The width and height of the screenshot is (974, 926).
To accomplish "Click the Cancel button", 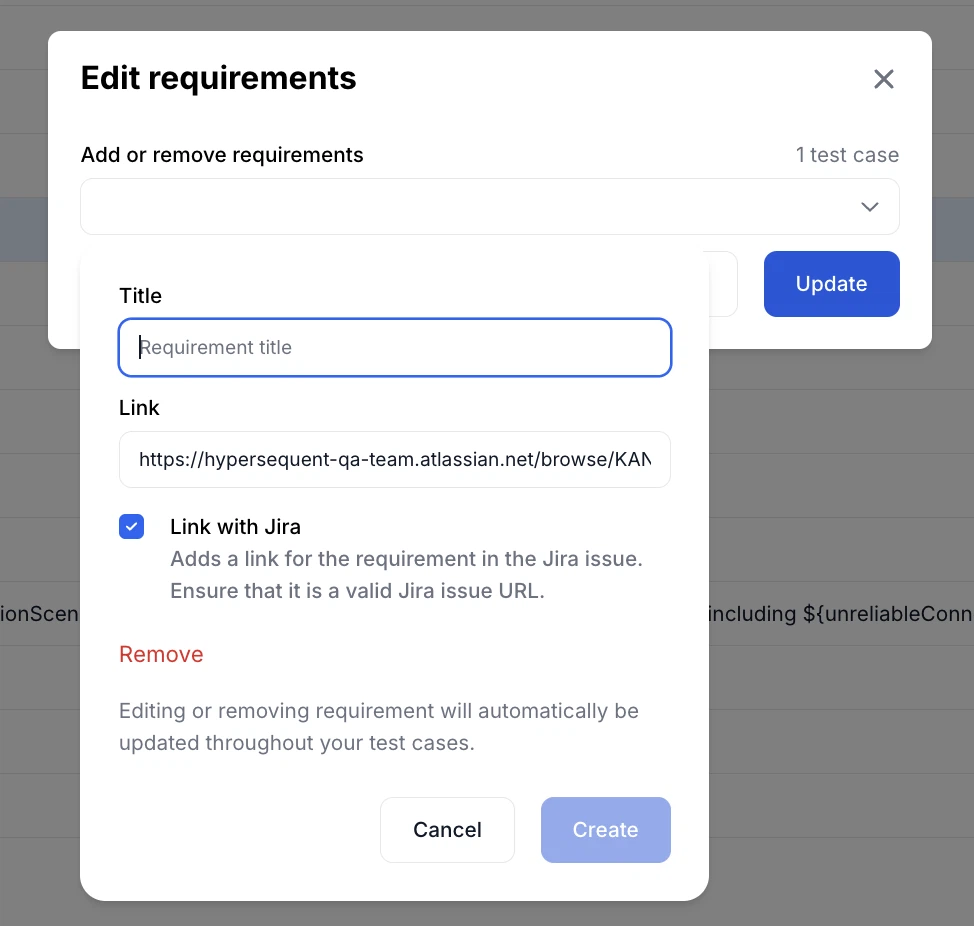I will (447, 830).
